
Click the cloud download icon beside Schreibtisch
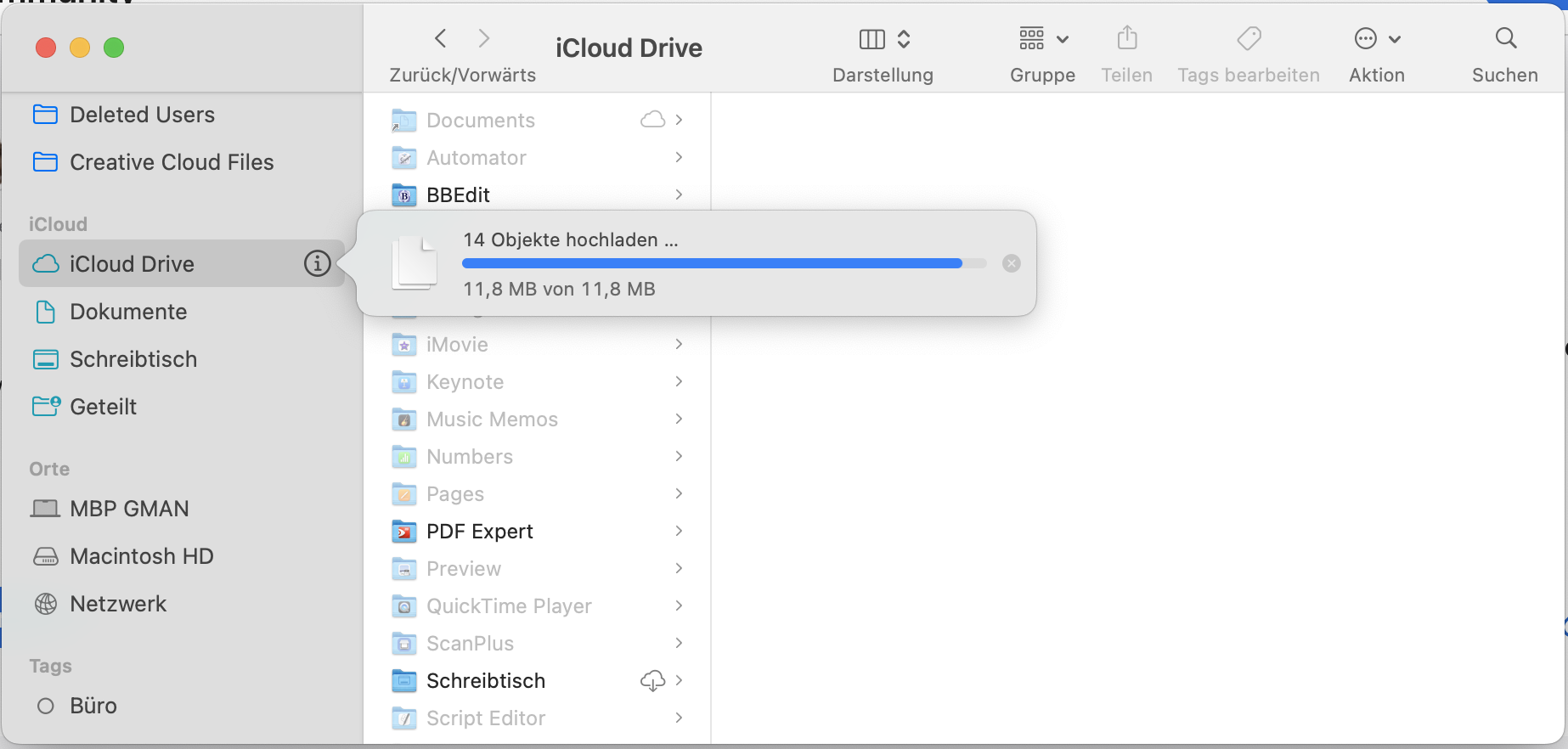(x=651, y=681)
